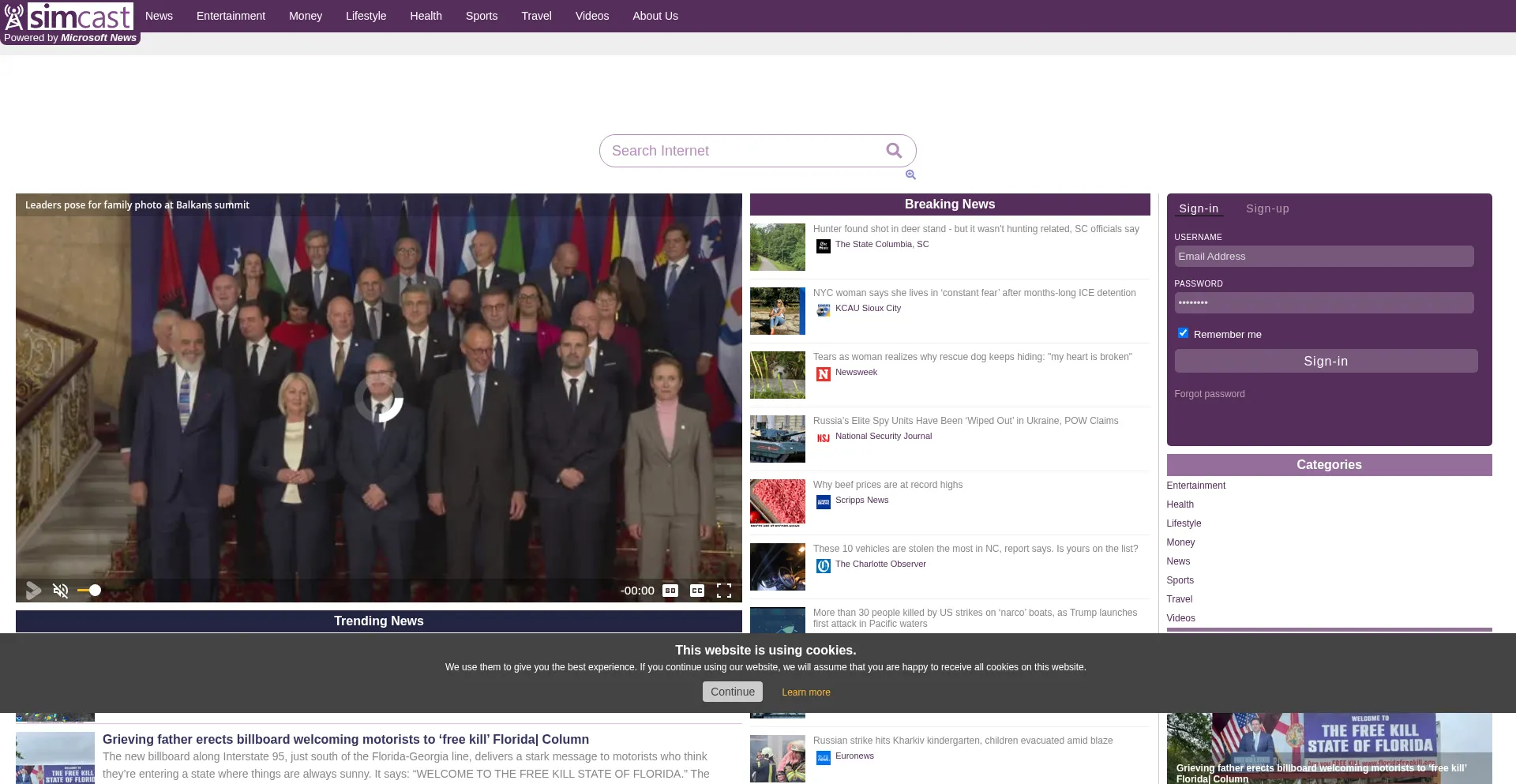Switch to the Sign-up tab
Image resolution: width=1516 pixels, height=784 pixels.
(1267, 208)
